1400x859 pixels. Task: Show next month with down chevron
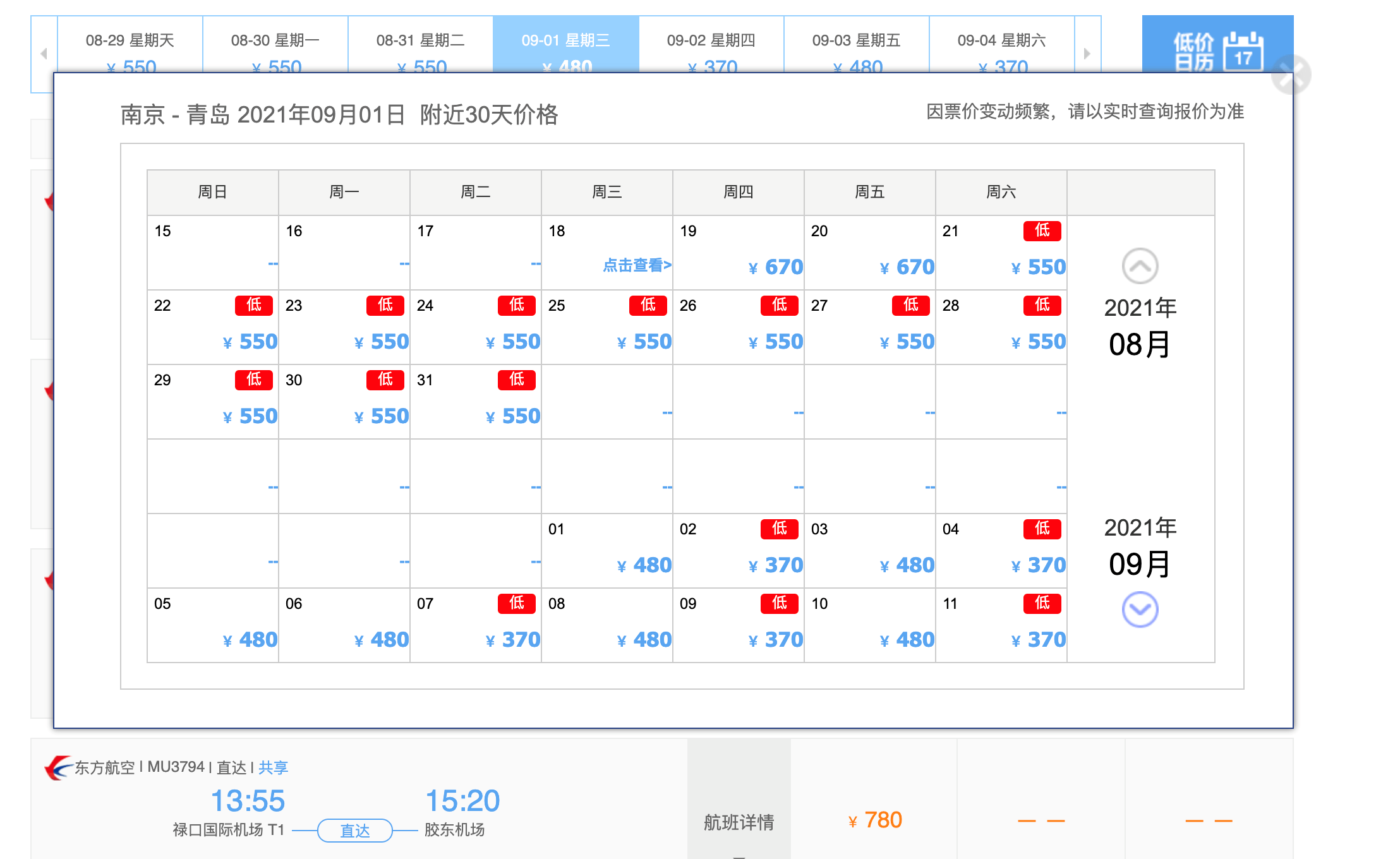(x=1140, y=610)
